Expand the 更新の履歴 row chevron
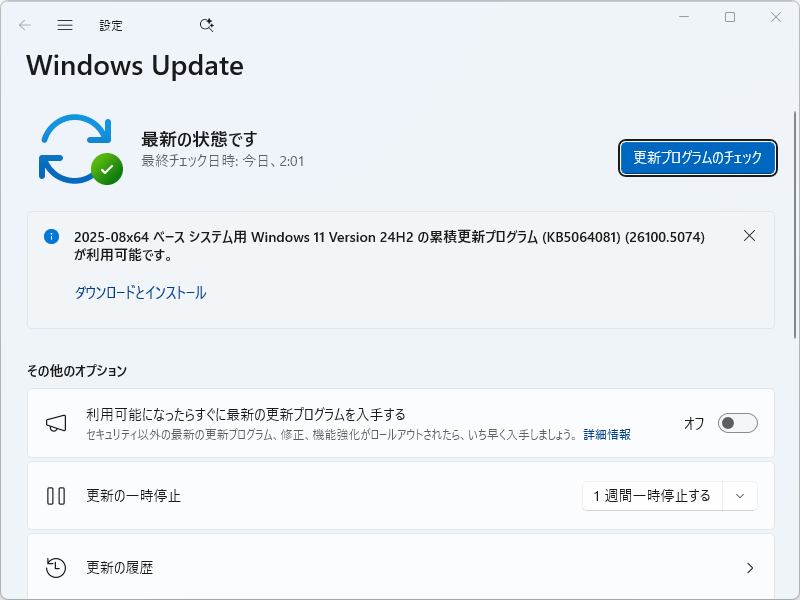800x600 pixels. [x=751, y=567]
